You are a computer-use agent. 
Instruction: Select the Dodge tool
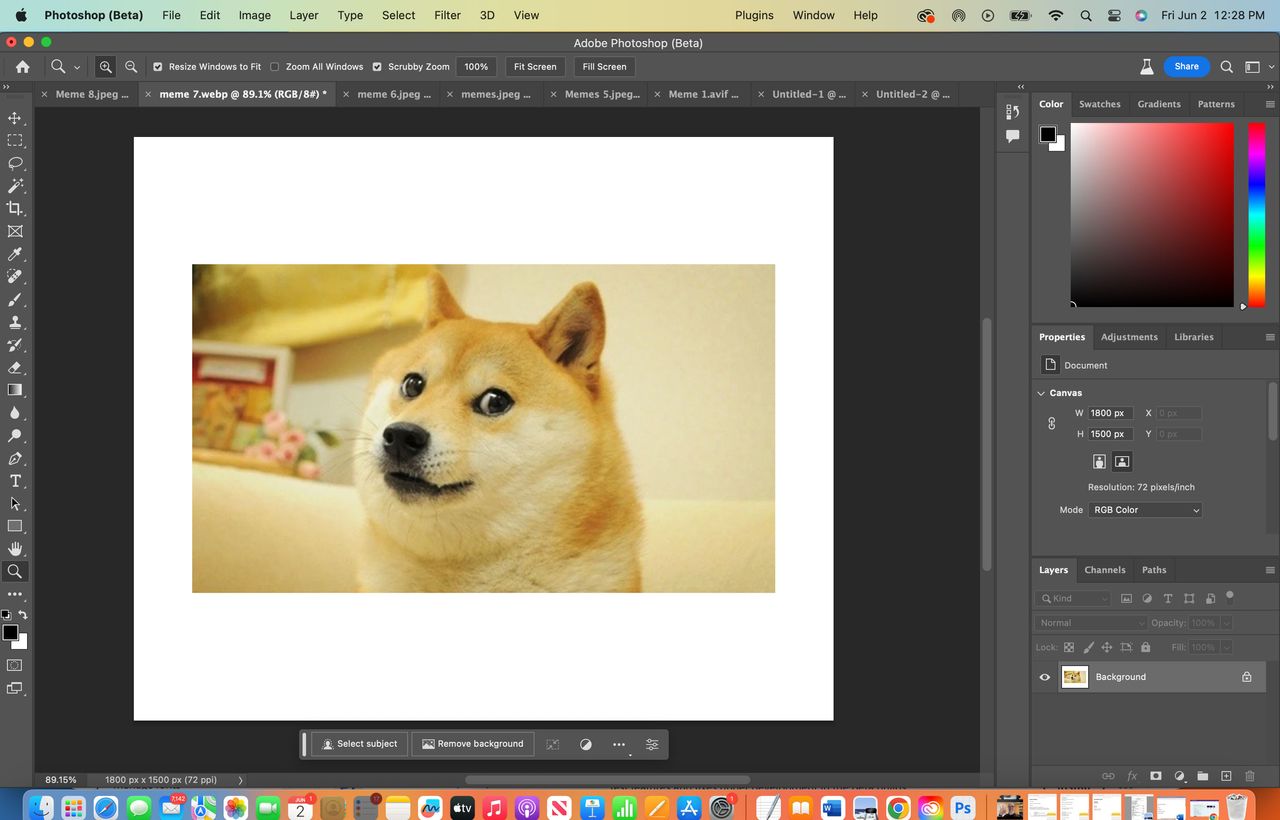point(15,435)
